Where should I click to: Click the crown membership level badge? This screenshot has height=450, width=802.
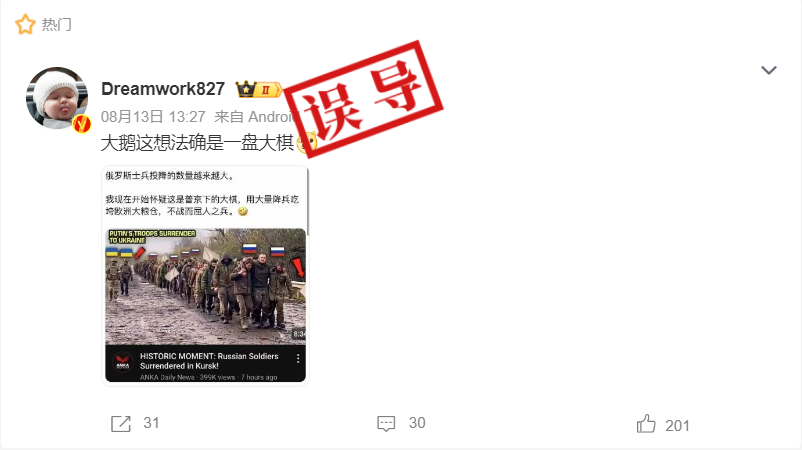(258, 89)
